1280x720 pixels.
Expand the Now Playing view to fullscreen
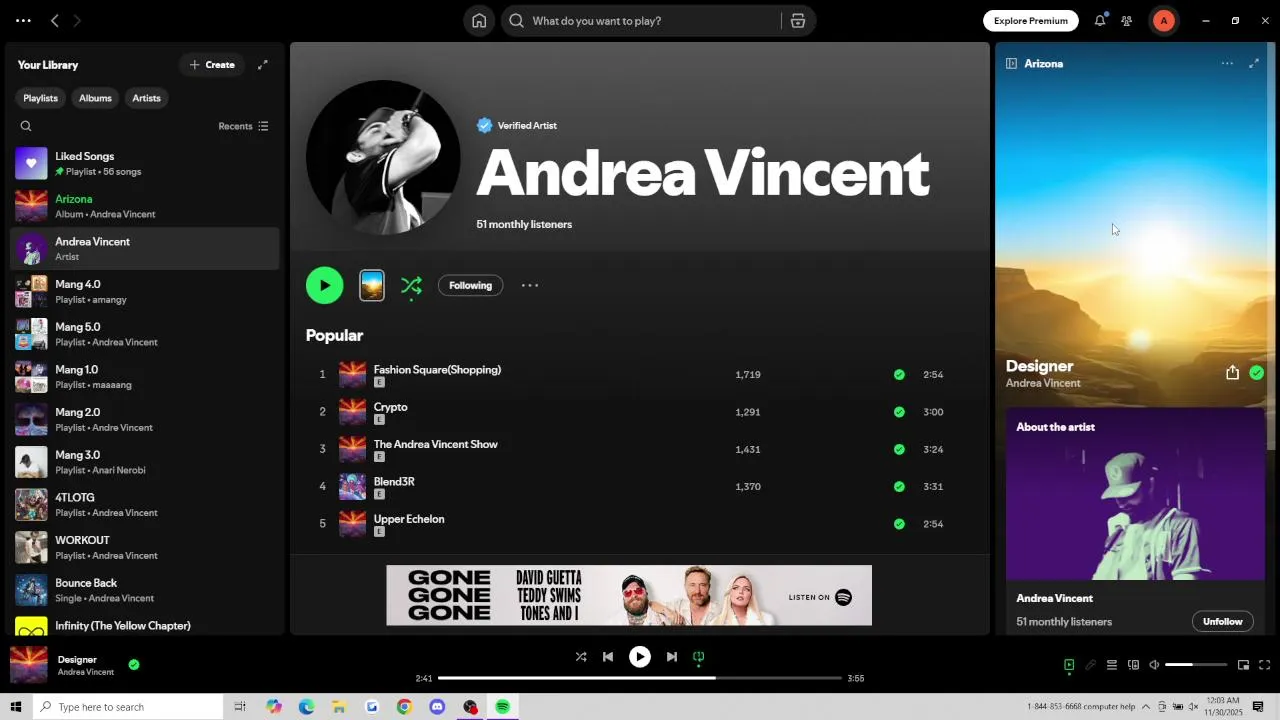tap(1254, 63)
